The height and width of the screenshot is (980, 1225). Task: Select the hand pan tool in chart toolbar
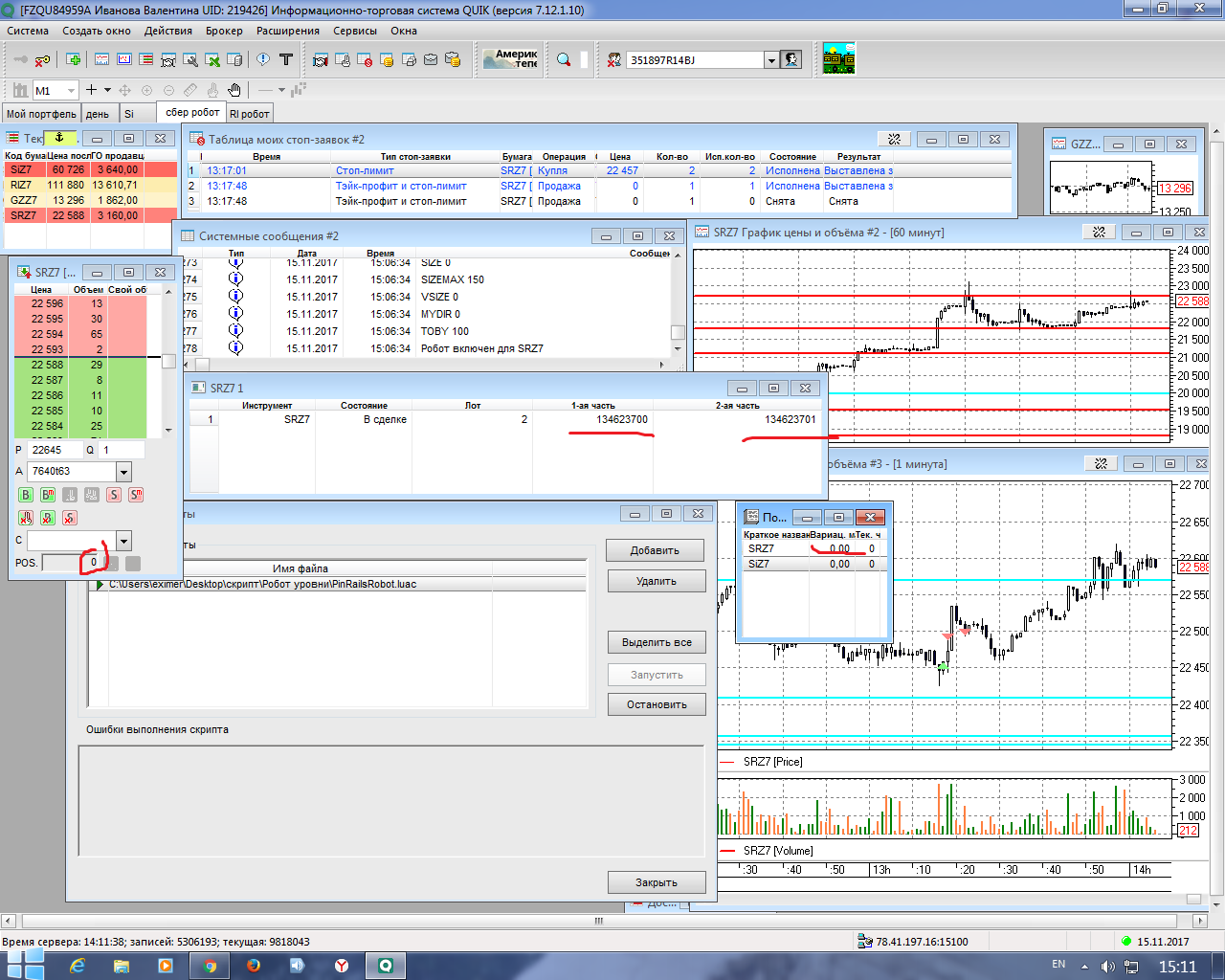[234, 90]
